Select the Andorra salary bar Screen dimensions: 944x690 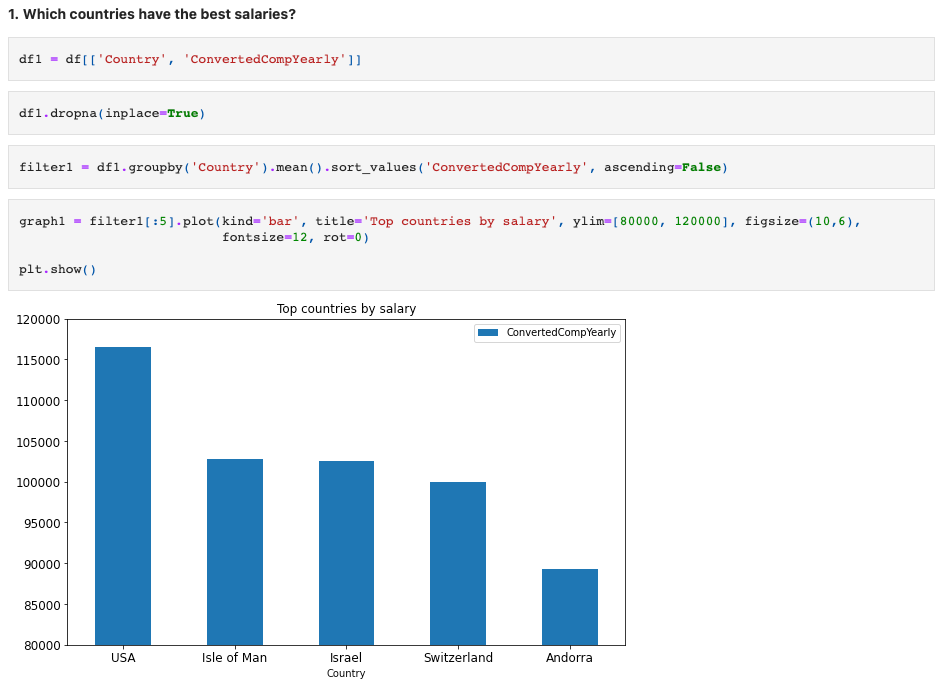pos(569,605)
